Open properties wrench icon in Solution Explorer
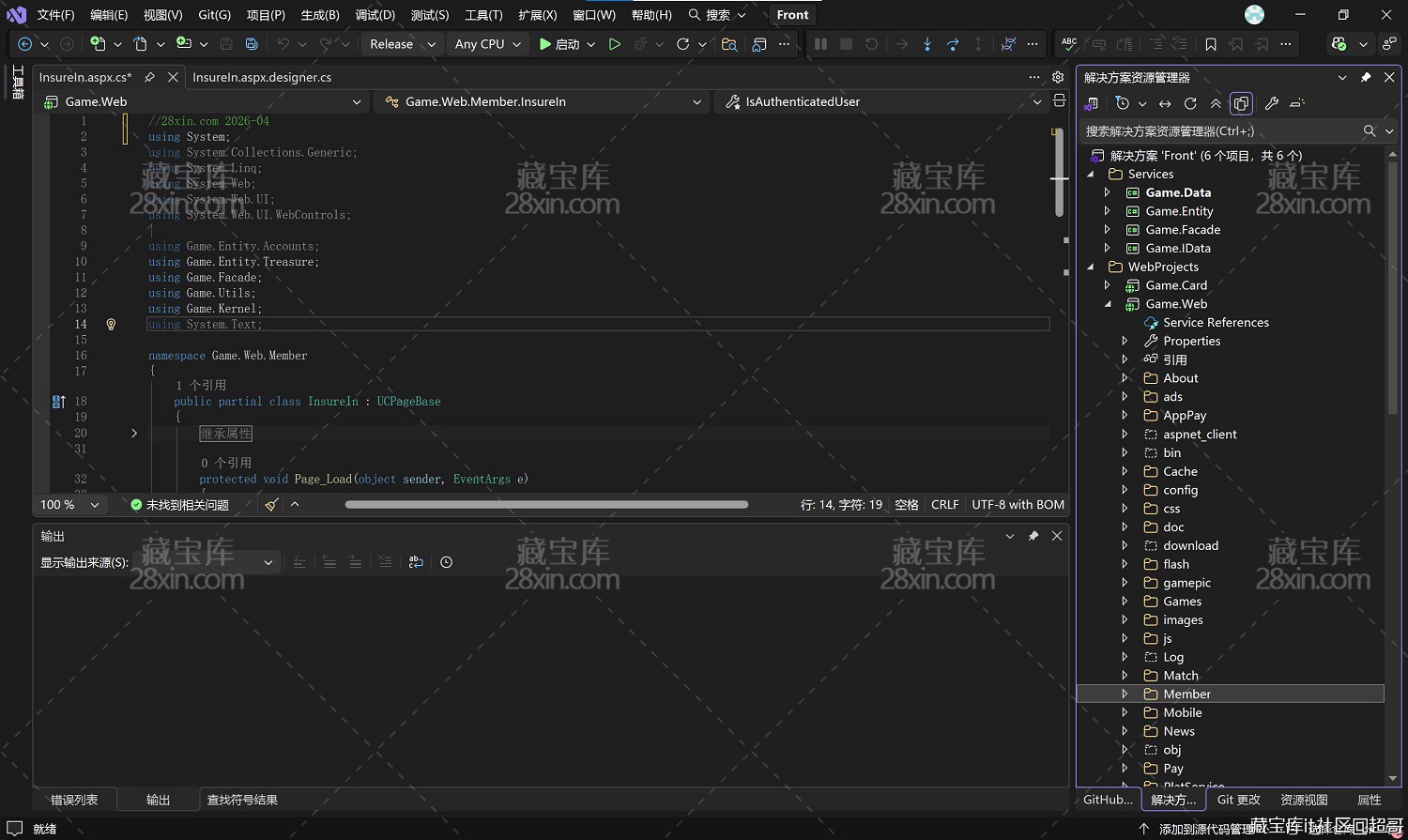Image resolution: width=1408 pixels, height=840 pixels. (1271, 103)
